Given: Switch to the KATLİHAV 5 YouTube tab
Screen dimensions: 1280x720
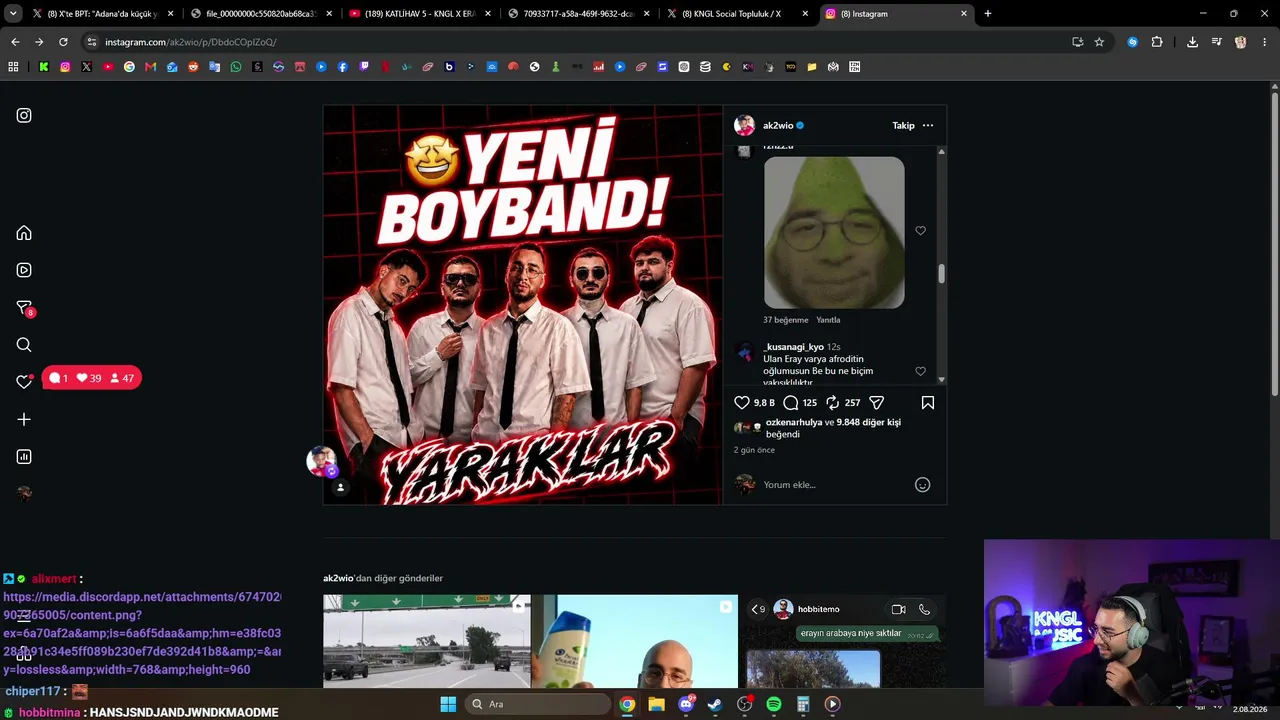Looking at the screenshot, I should 420,14.
